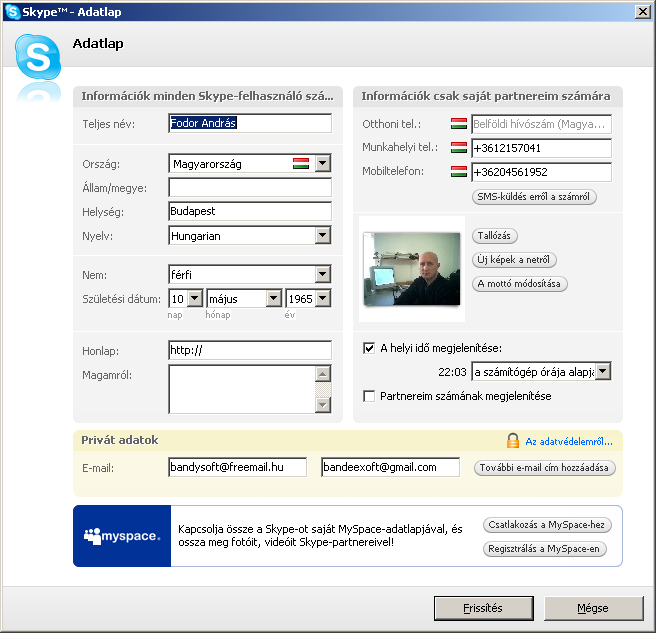Toggle Partnereim számának megjelenítése checkbox
Viewport: 656px width, 633px height.
pyautogui.click(x=369, y=396)
